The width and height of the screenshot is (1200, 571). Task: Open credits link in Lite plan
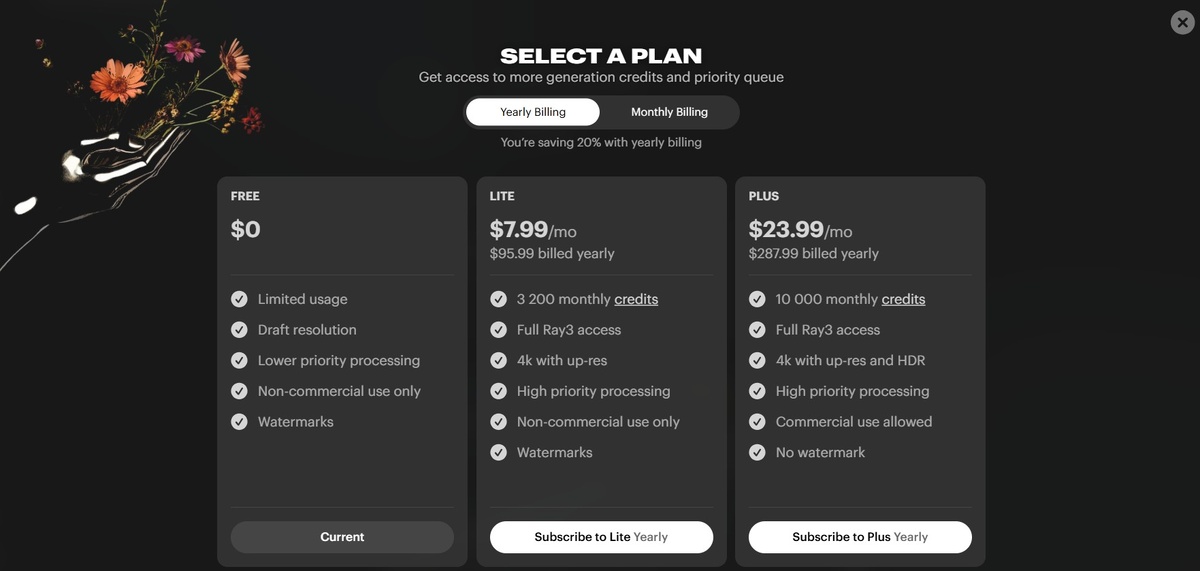point(636,299)
